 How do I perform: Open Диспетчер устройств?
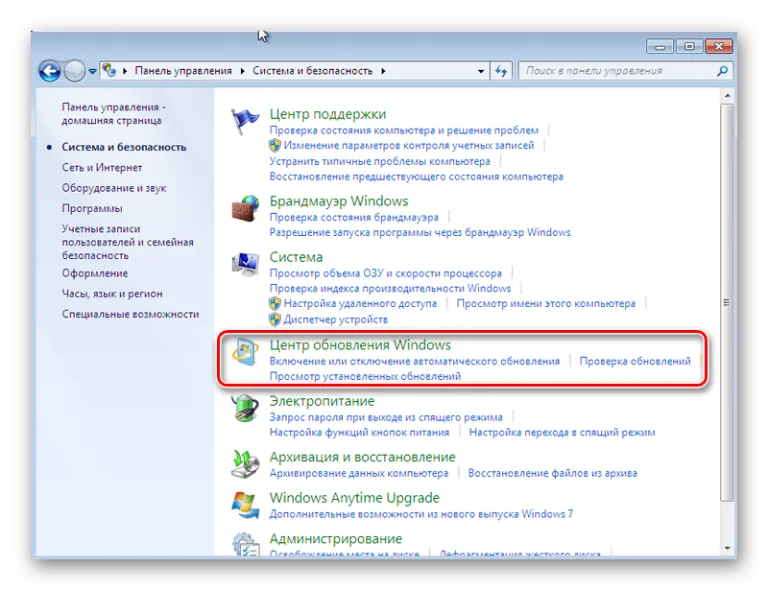tap(336, 319)
